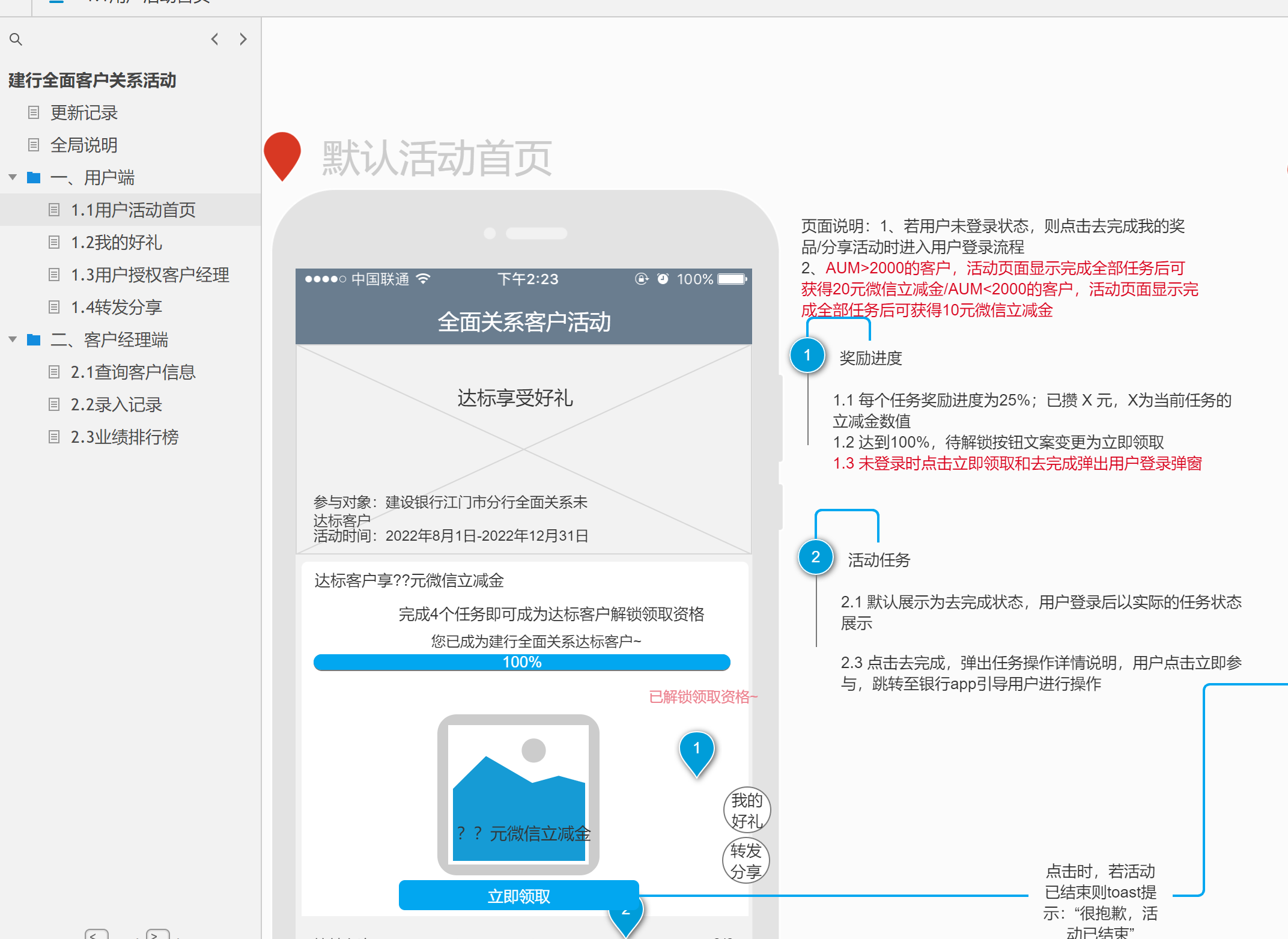The image size is (1288, 939).
Task: Click the 活动时间 date line
Action: (x=451, y=536)
